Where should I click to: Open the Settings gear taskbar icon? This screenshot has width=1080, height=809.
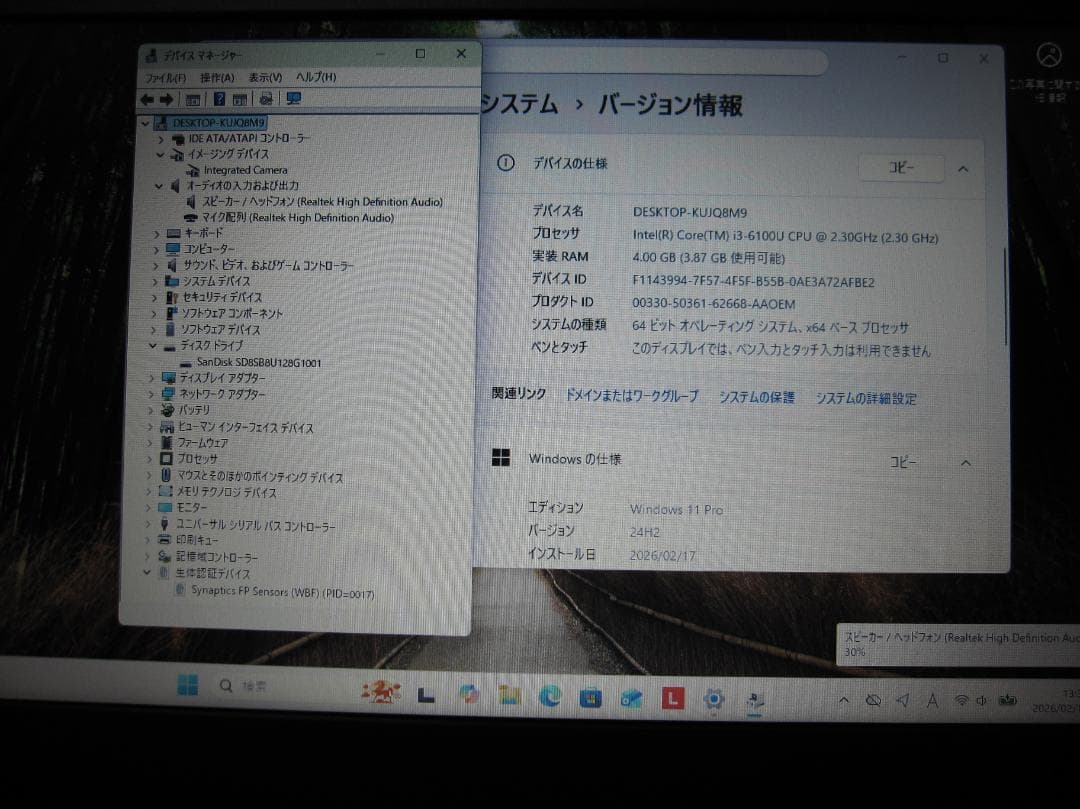(x=714, y=700)
